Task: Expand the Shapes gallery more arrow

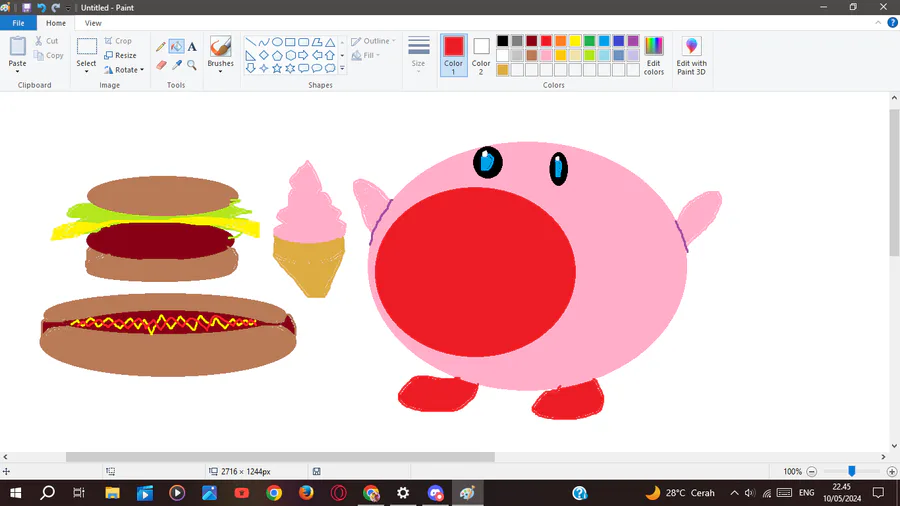Action: pyautogui.click(x=342, y=68)
